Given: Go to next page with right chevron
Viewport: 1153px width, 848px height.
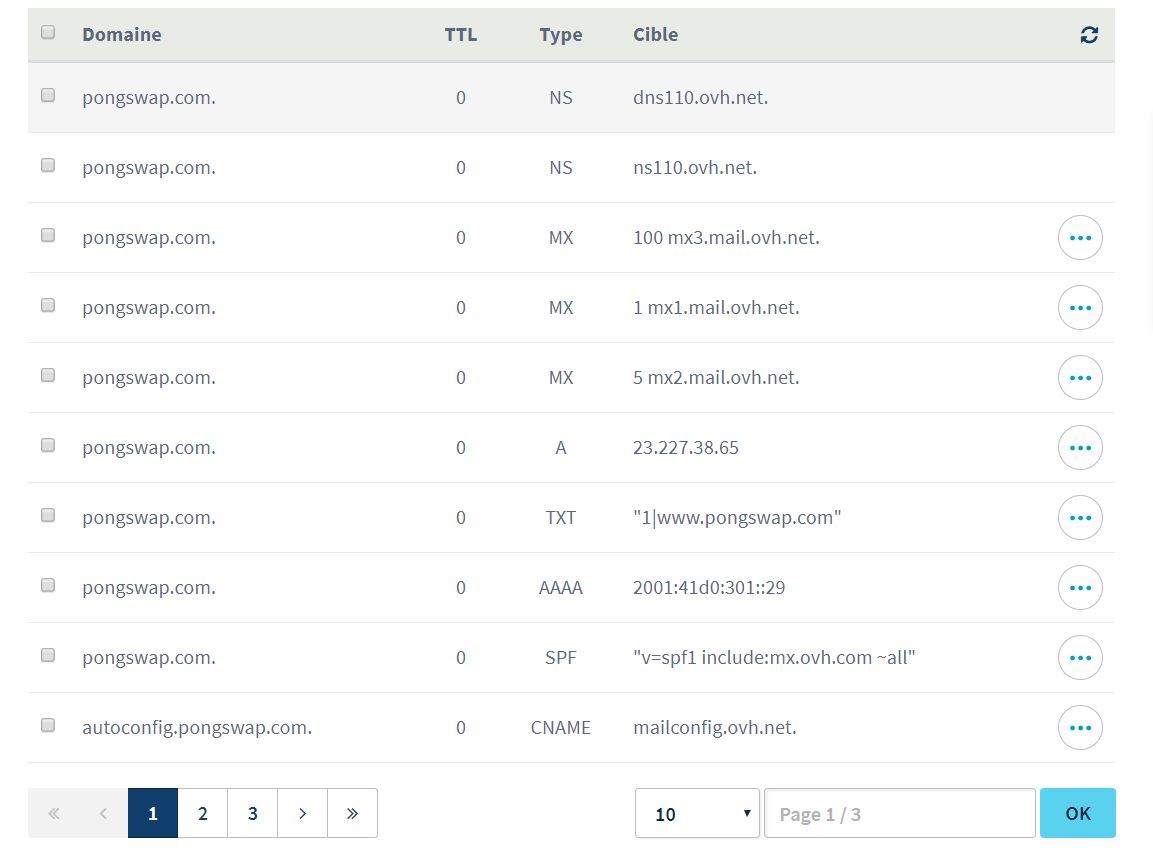Looking at the screenshot, I should click(302, 813).
